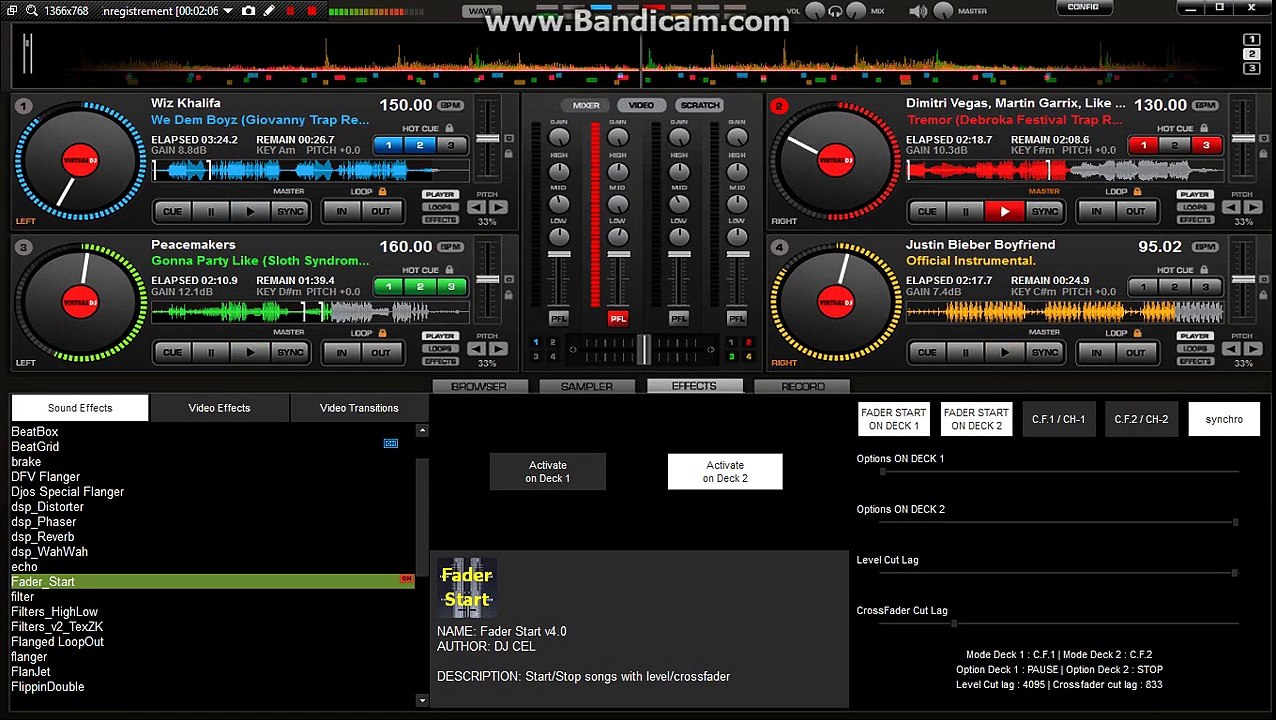Viewport: 1276px width, 720px height.
Task: Toggle FADER START ON DECK 1
Action: (x=893, y=419)
